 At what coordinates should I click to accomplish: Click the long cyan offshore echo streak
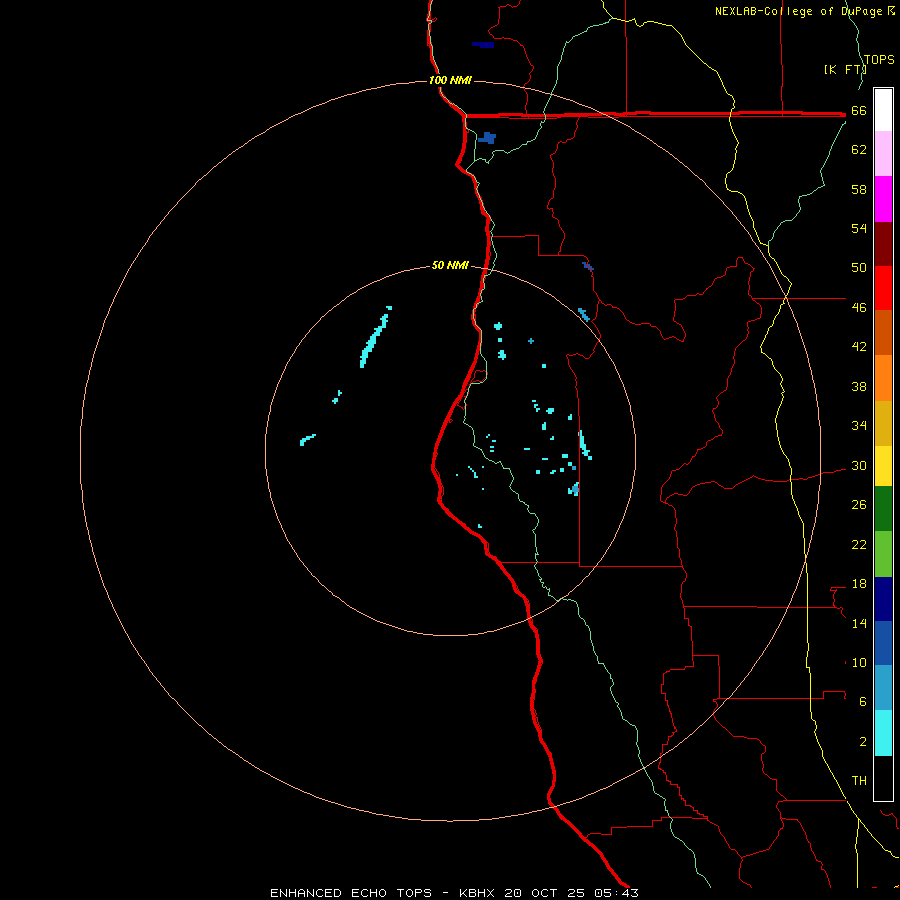click(x=375, y=338)
